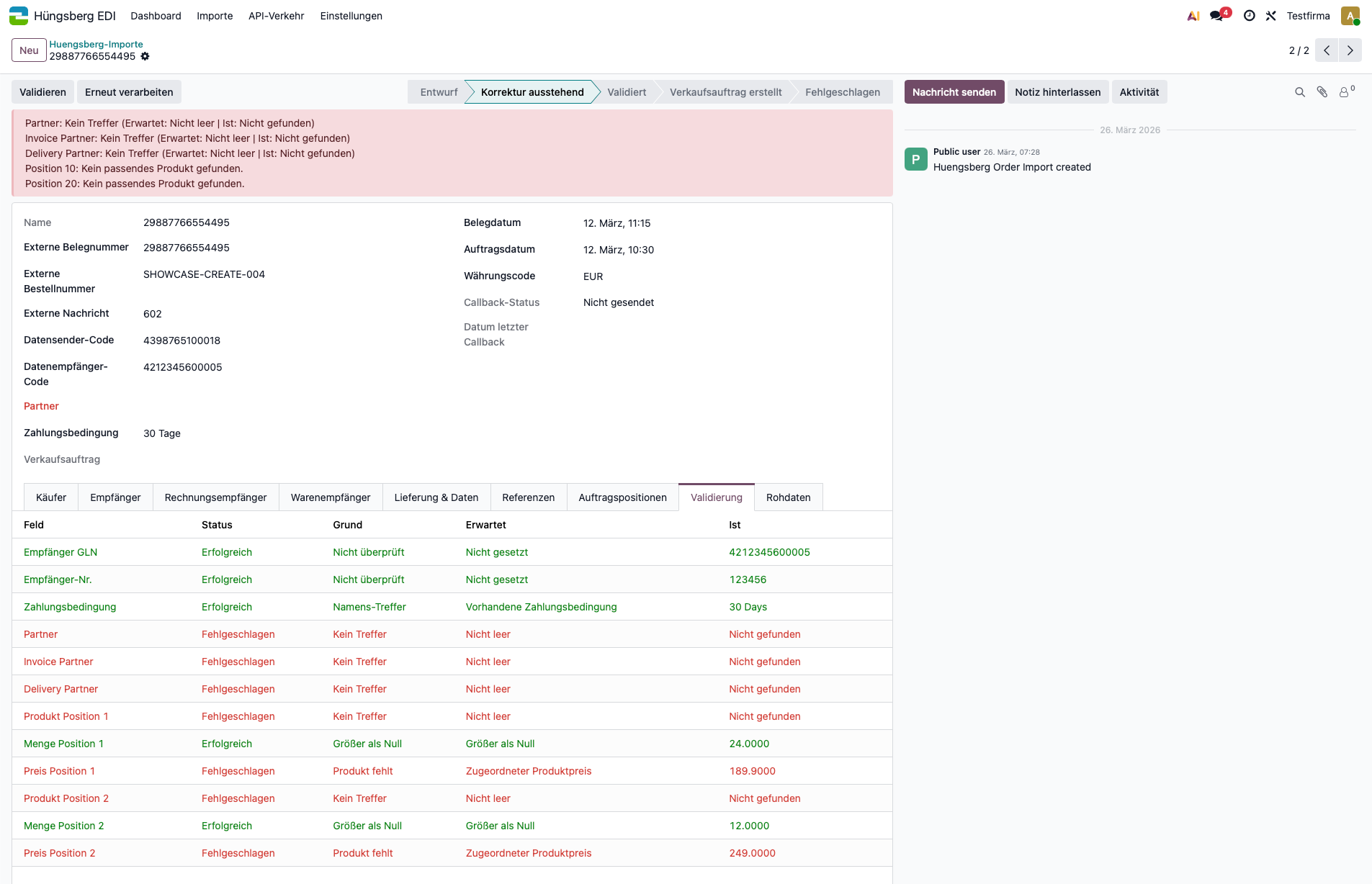Open the Huengsberg-Importe breadcrumb link
1372x884 pixels.
click(96, 44)
